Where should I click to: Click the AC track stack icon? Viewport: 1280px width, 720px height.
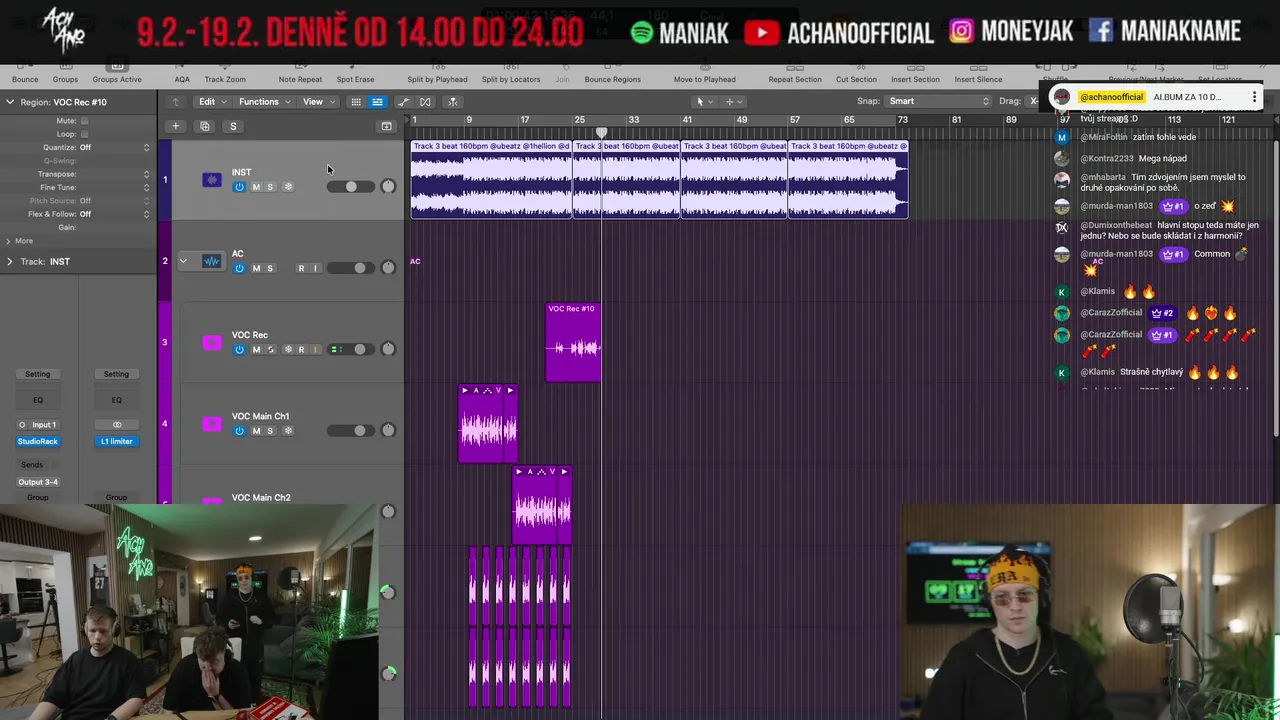click(x=211, y=261)
